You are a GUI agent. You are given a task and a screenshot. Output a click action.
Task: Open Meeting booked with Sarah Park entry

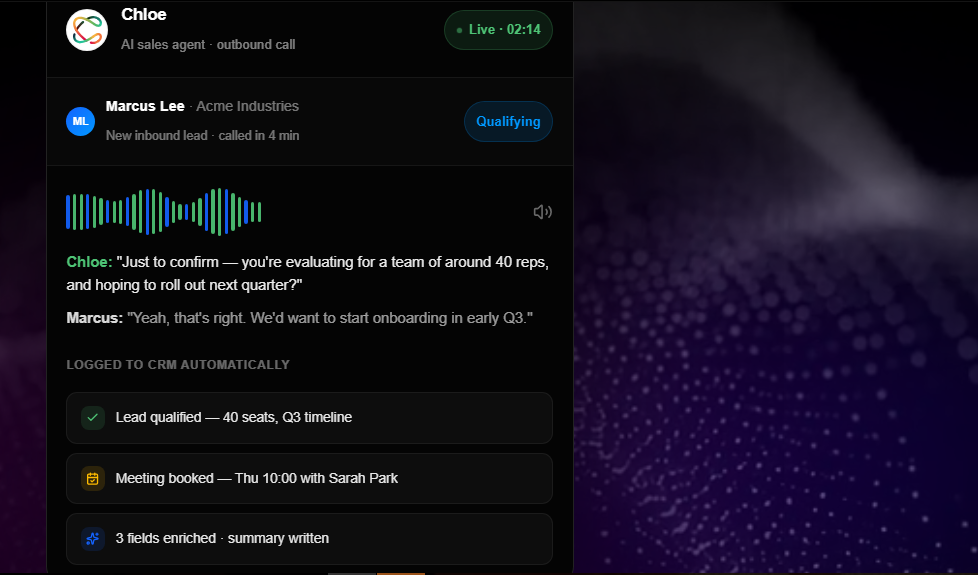(309, 478)
